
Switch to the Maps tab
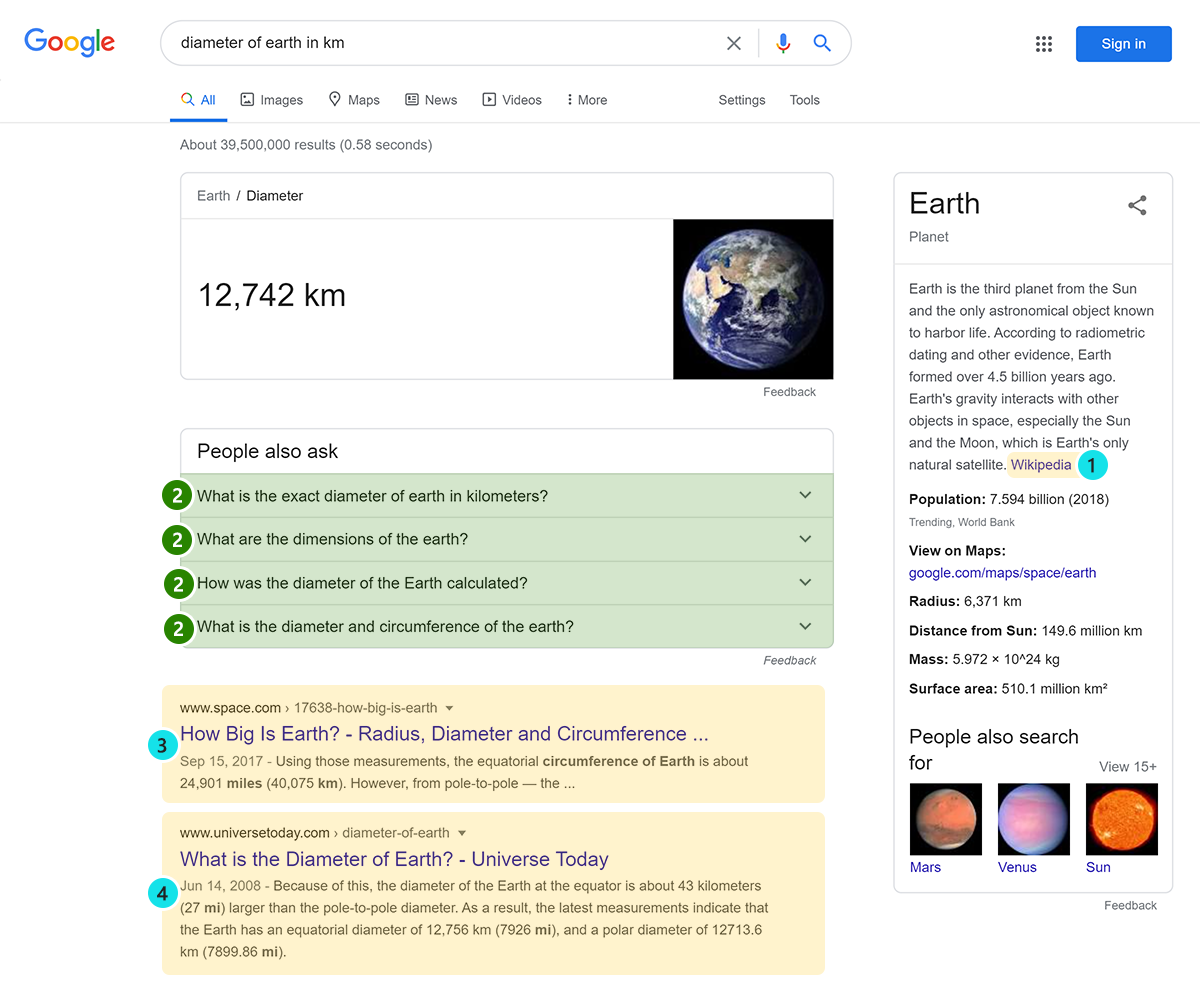click(354, 100)
